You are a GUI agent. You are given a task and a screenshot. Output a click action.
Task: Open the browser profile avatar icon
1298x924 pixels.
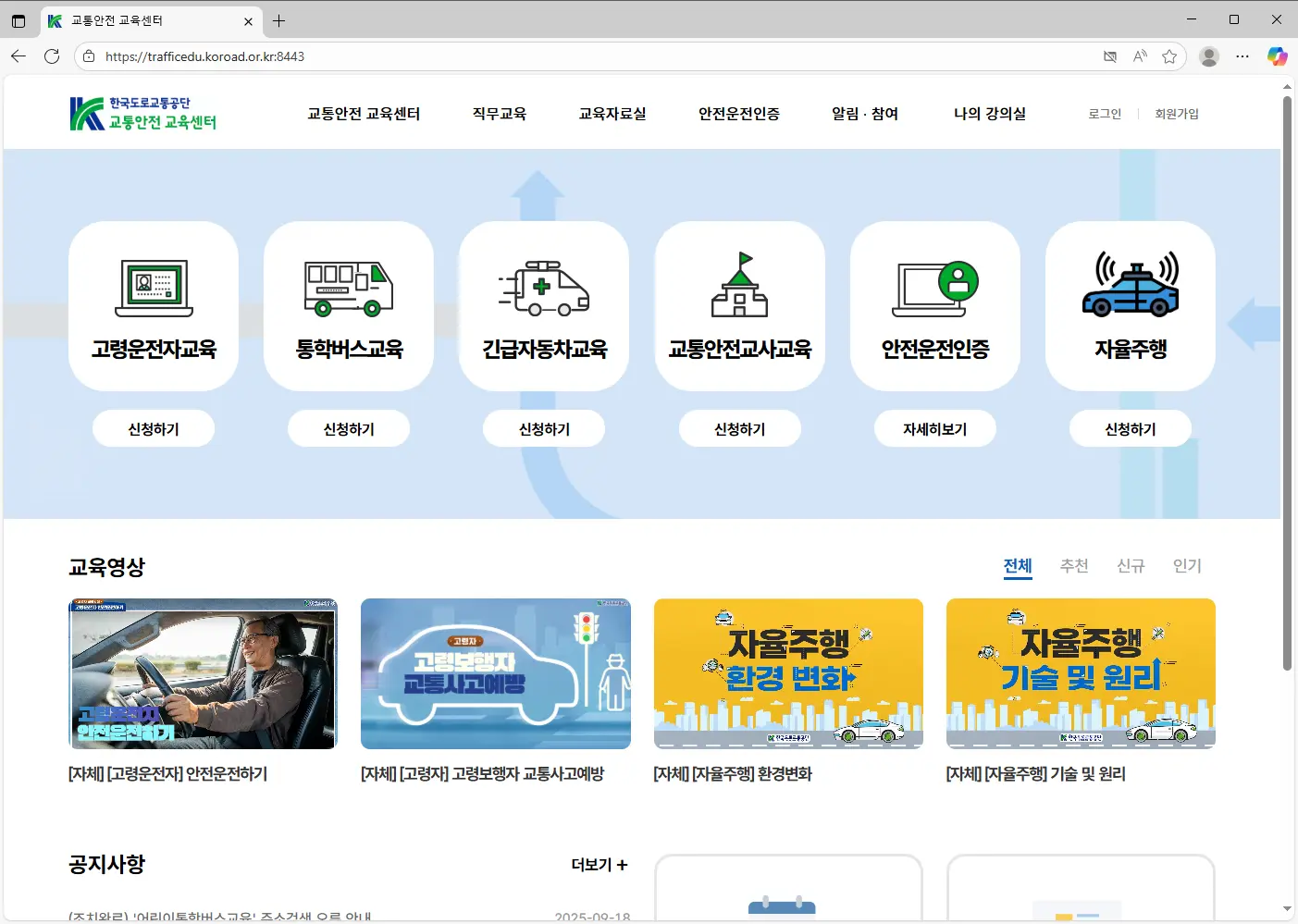(1208, 56)
